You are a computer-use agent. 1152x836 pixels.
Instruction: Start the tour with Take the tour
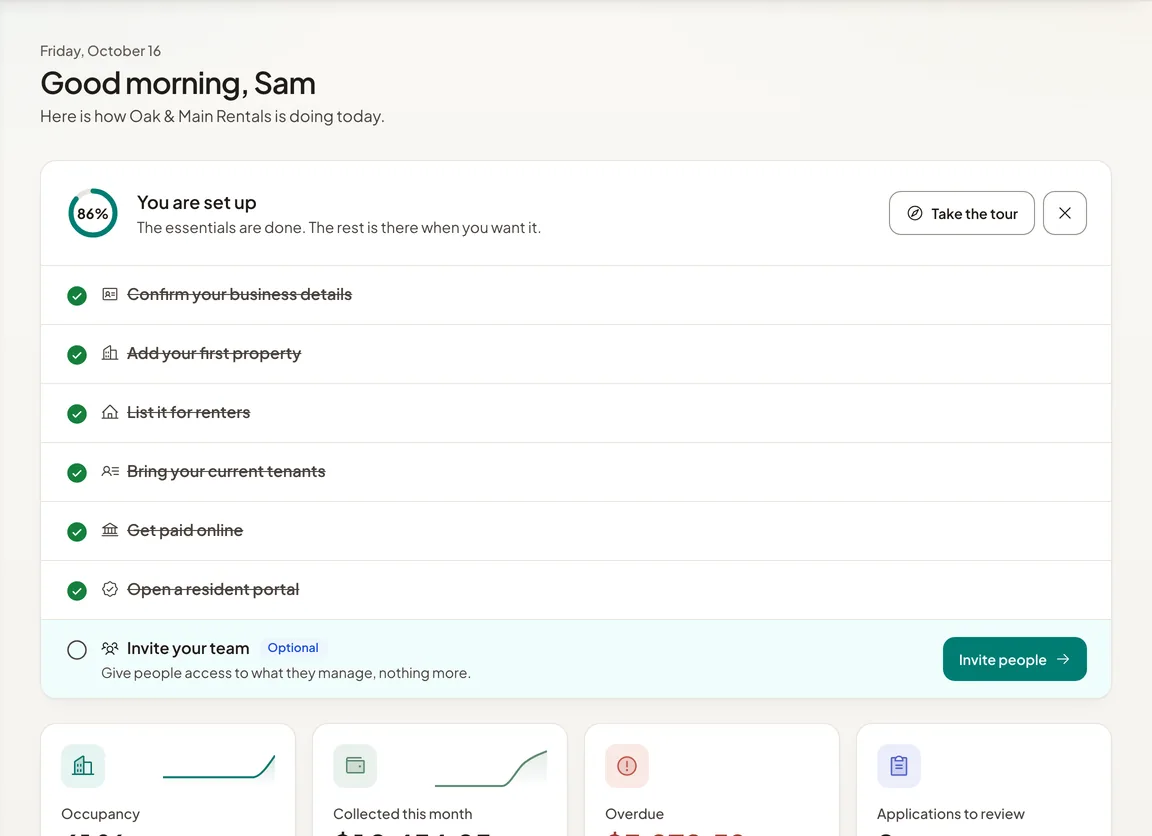[x=962, y=213]
